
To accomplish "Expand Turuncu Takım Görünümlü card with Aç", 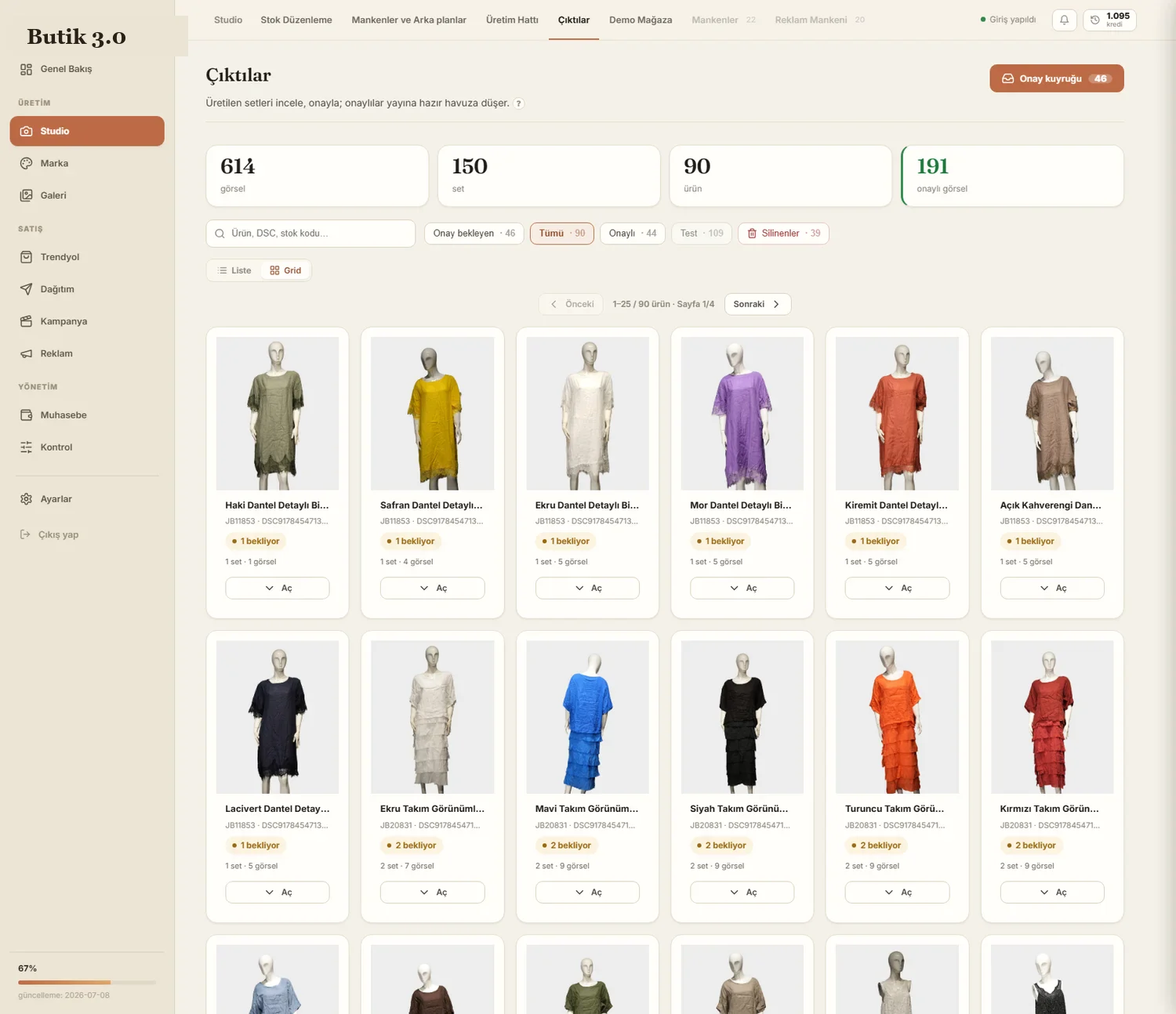I will coord(897,893).
